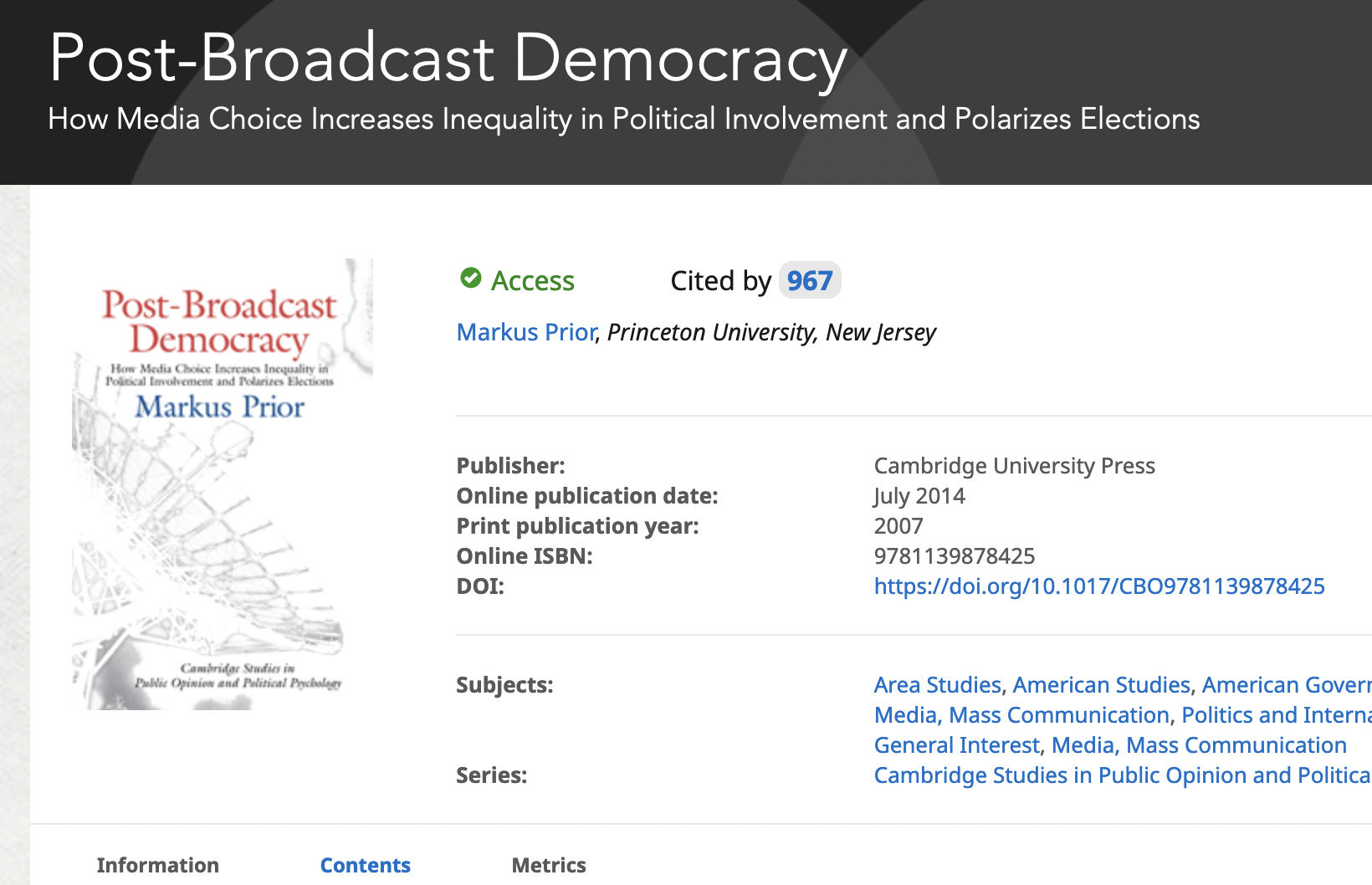The image size is (1372, 885).
Task: Switch to the Contents tab
Action: (x=366, y=865)
